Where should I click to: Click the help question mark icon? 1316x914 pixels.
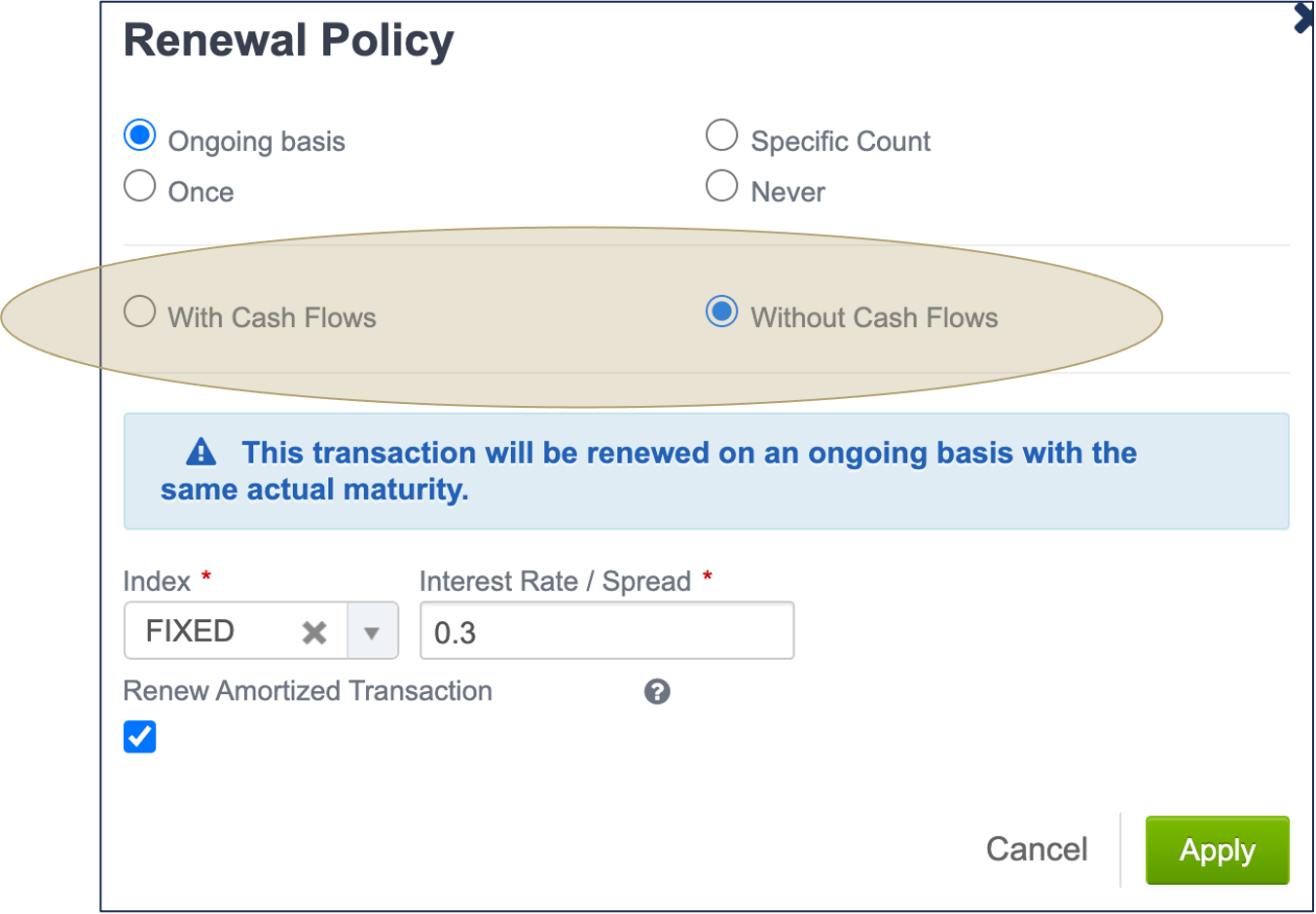click(x=657, y=691)
